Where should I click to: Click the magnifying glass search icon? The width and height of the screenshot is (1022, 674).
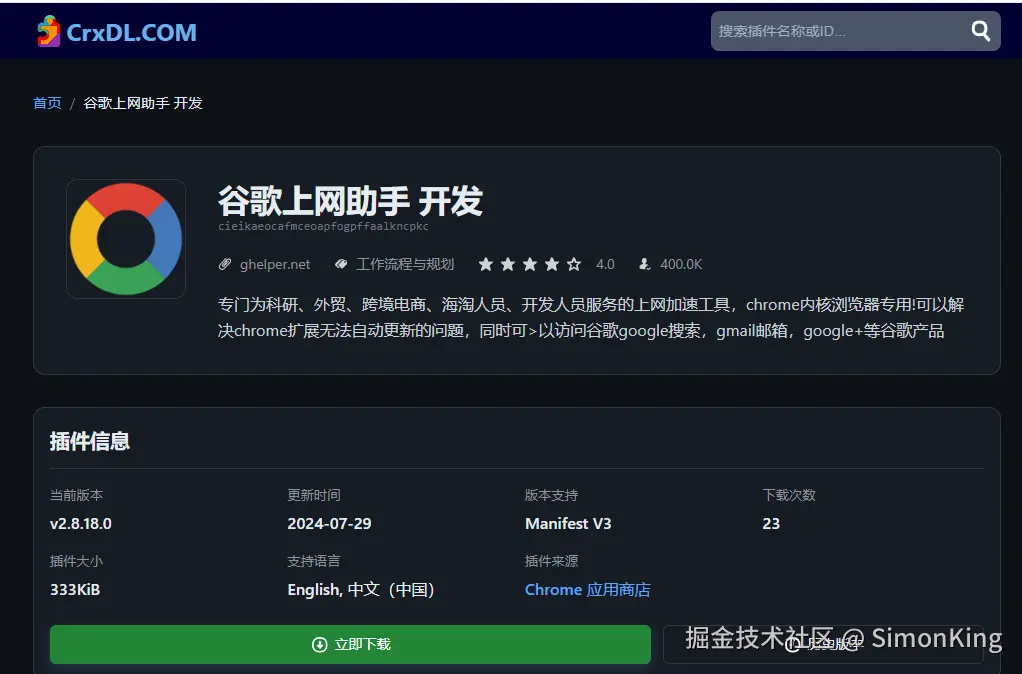click(x=980, y=31)
